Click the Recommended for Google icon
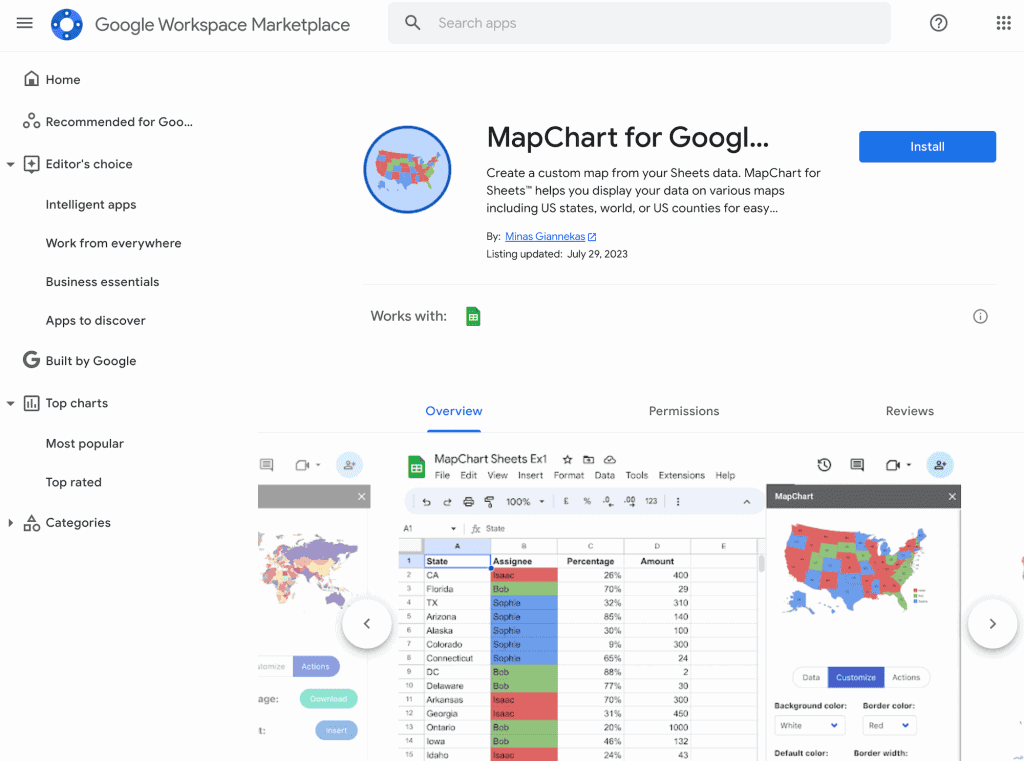Image resolution: width=1024 pixels, height=761 pixels. coord(31,121)
